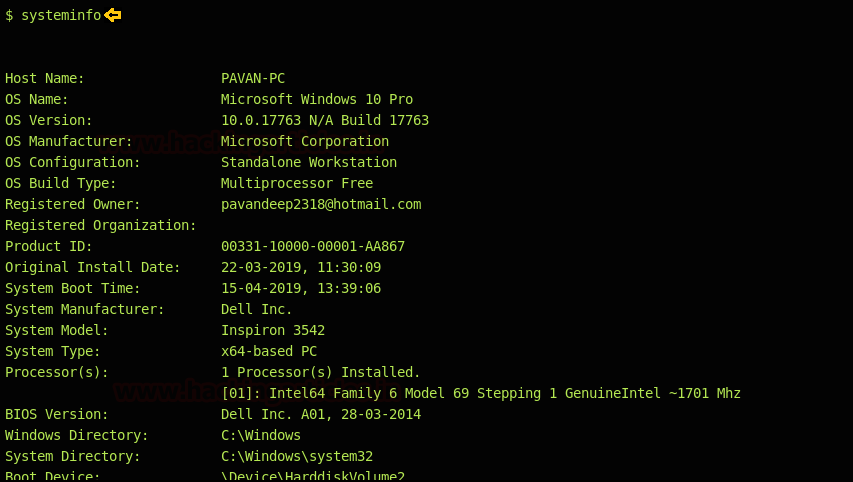
Task: Click the OS Version build number value
Action: tap(324, 120)
